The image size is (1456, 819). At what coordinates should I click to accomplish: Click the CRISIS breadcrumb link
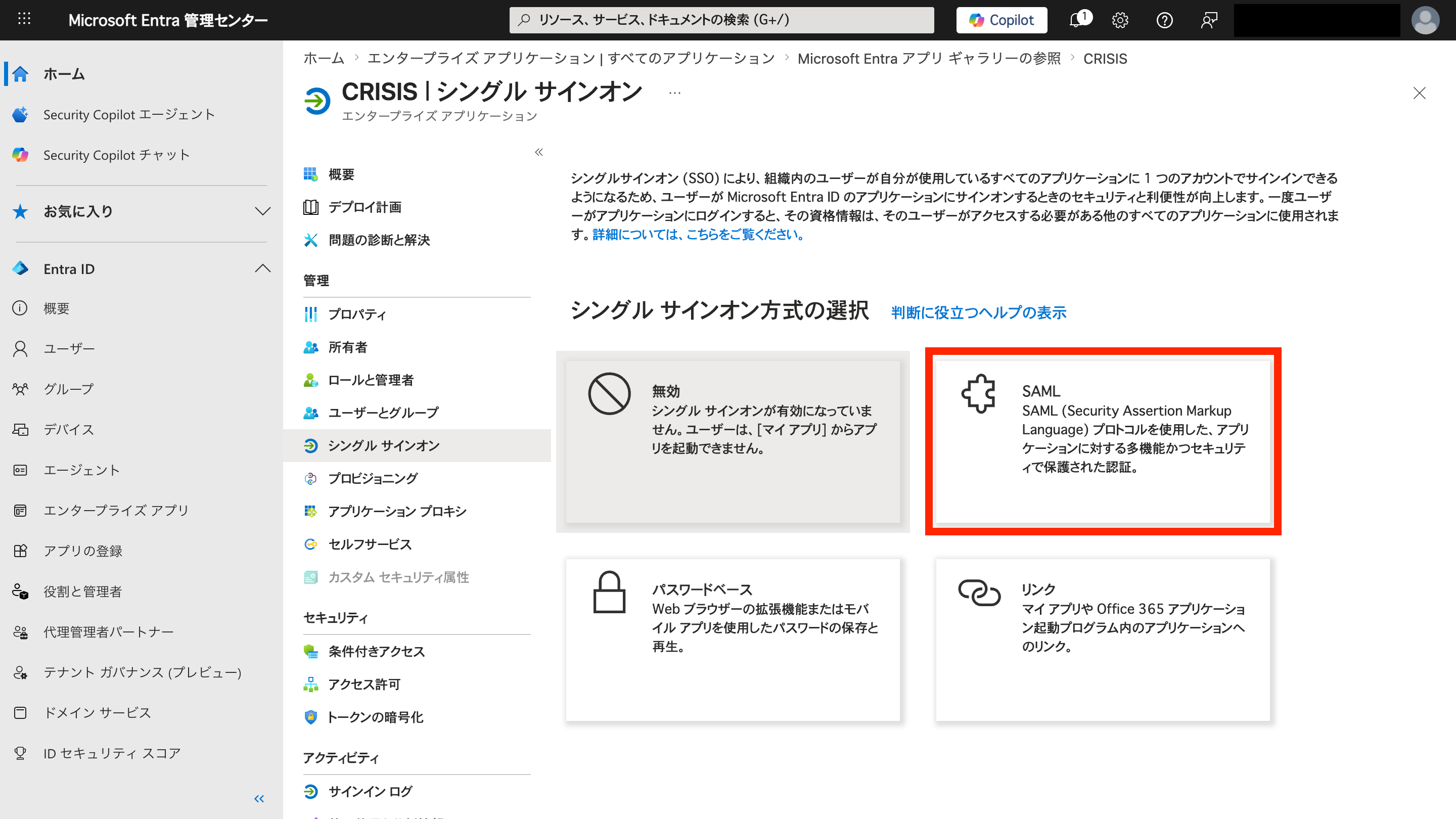(1105, 58)
